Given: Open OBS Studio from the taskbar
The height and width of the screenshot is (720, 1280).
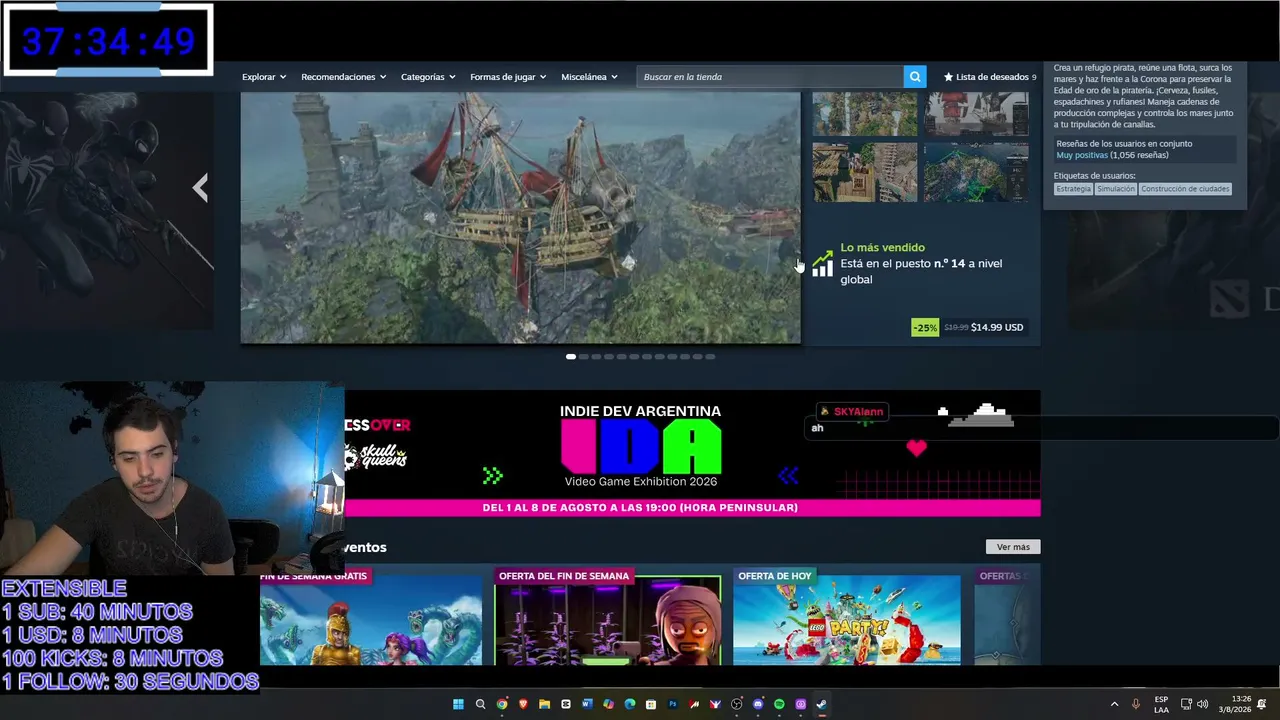Looking at the screenshot, I should (x=737, y=704).
